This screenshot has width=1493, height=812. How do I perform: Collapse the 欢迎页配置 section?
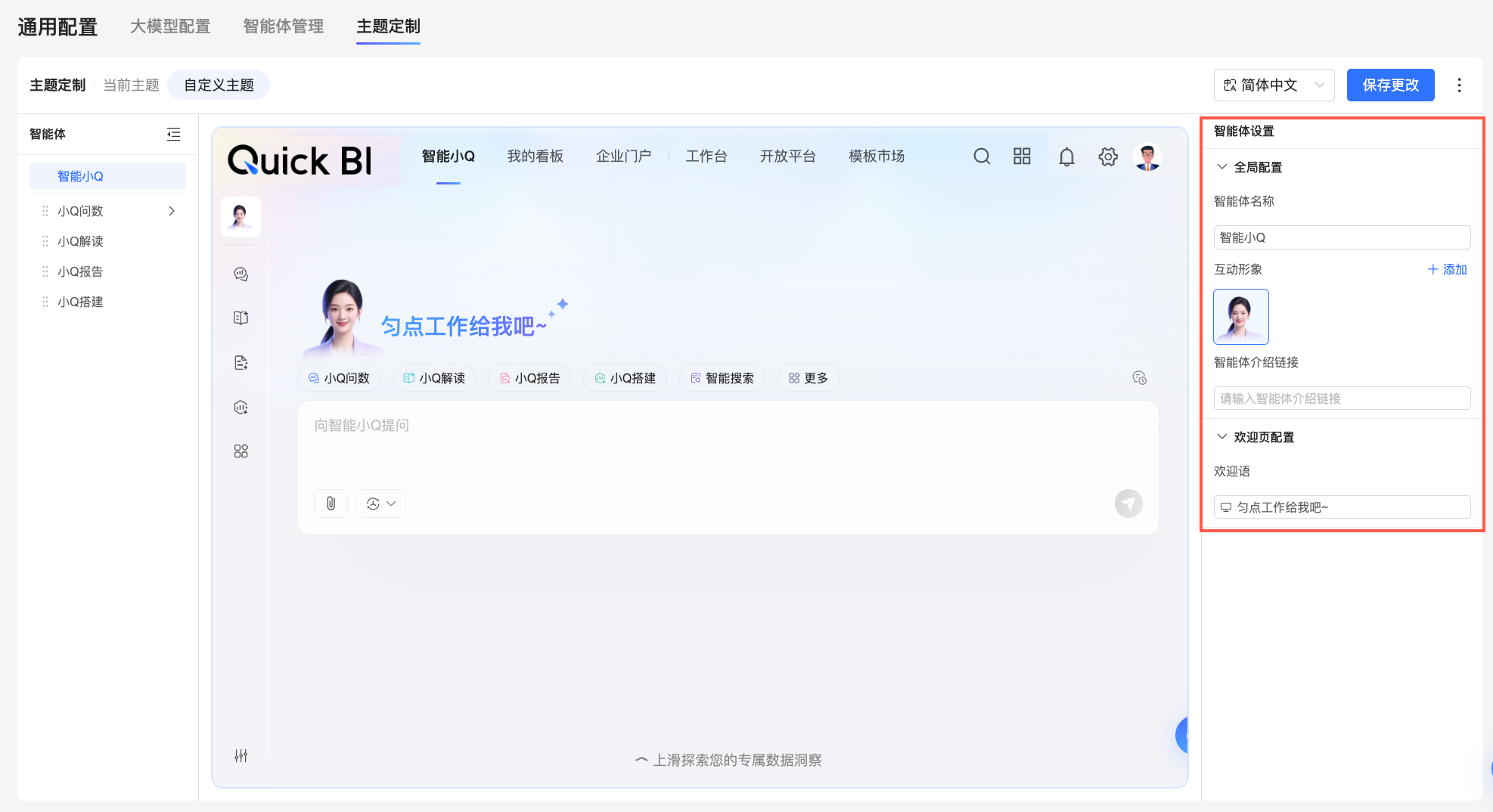[1221, 437]
